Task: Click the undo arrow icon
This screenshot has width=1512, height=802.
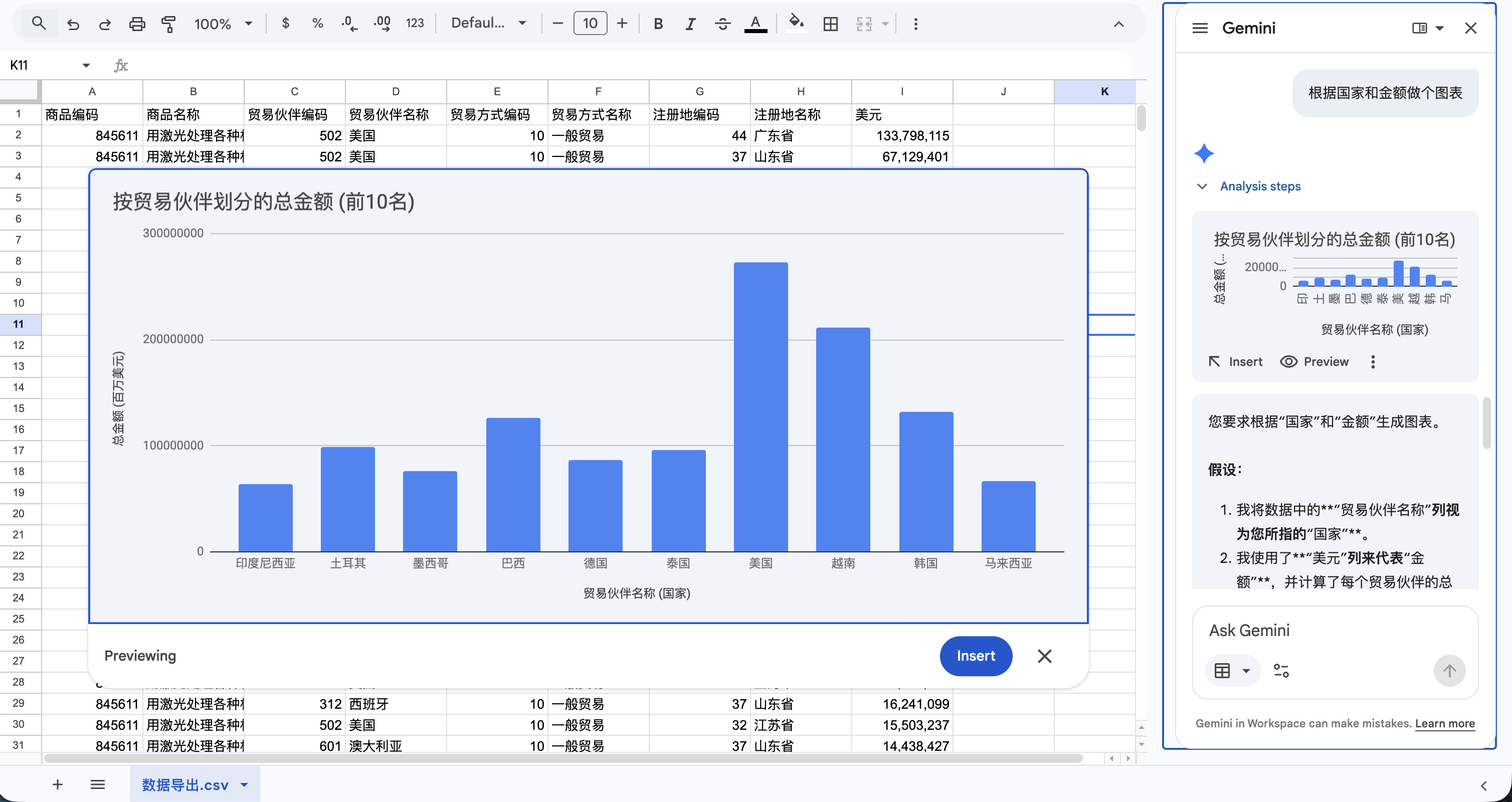Action: 73,24
